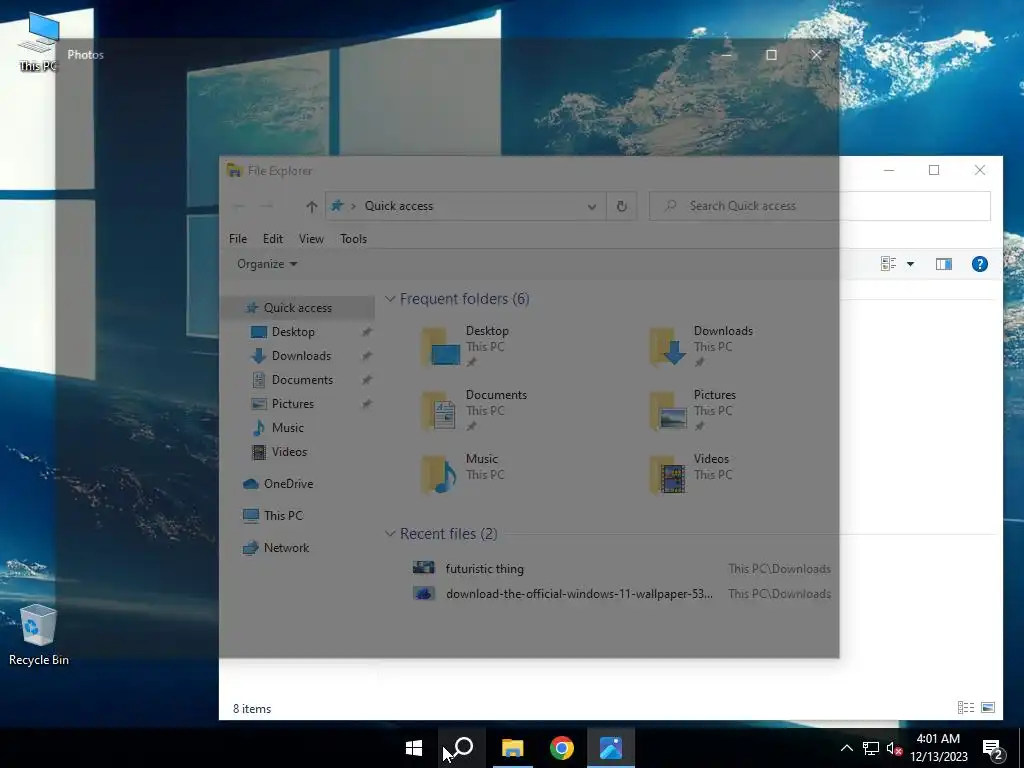1024x768 pixels.
Task: Launch Google Chrome from the taskbar
Action: 562,748
